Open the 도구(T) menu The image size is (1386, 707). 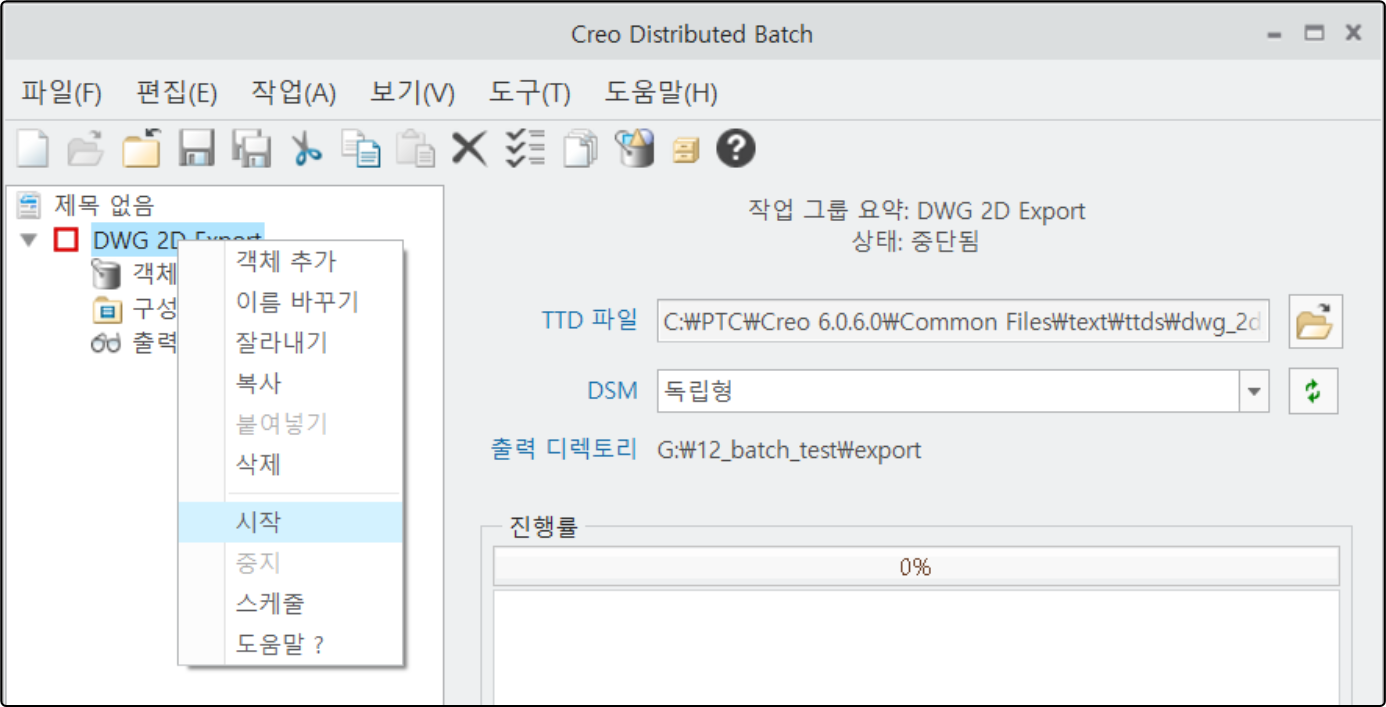[x=529, y=94]
